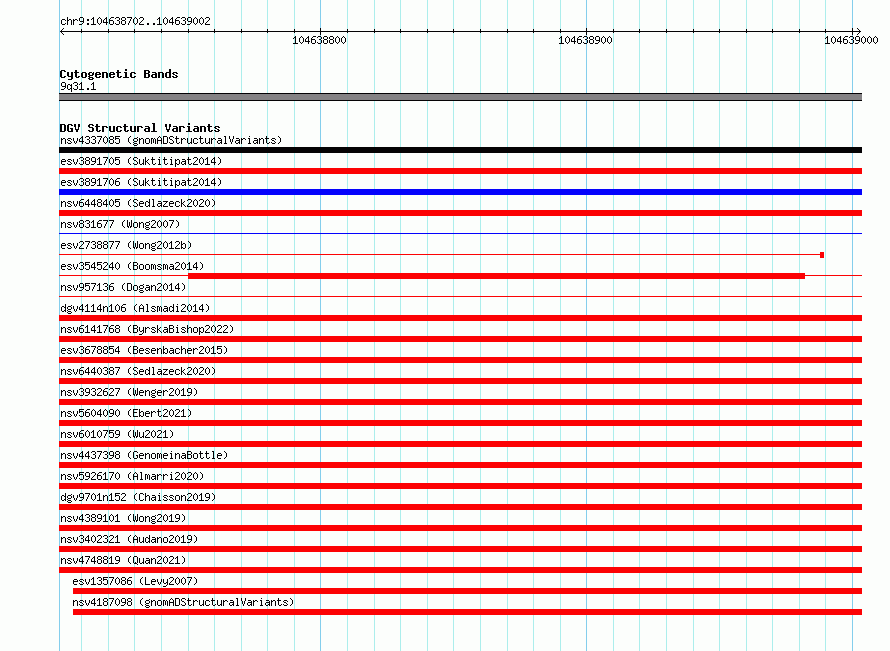
Task: Click the 104638900 ruler position label
Action: [x=585, y=40]
